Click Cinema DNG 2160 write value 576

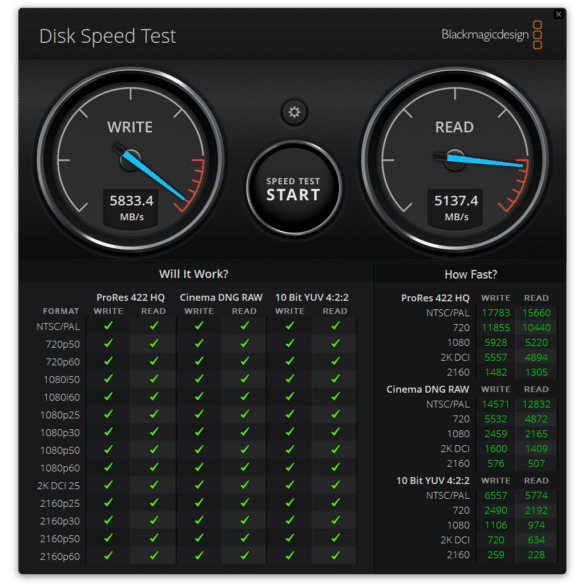pos(496,463)
